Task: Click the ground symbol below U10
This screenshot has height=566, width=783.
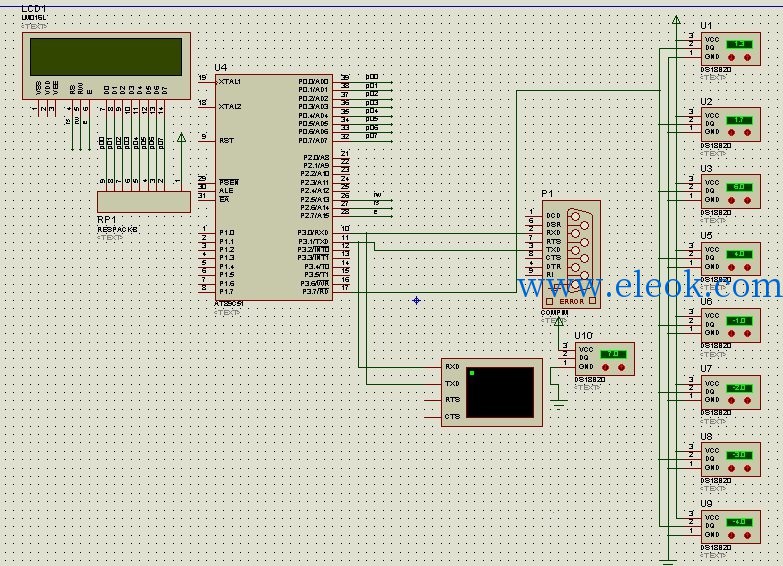Action: coord(559,405)
